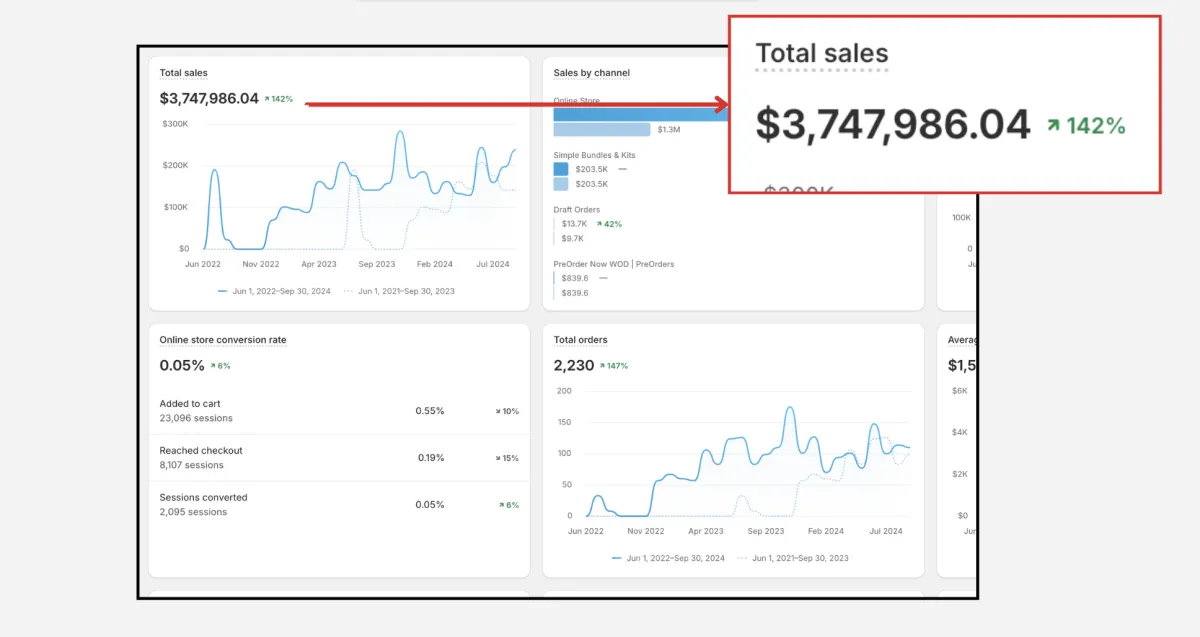1200x637 pixels.
Task: Click the 0.55% Added to cart rate
Action: (x=430, y=411)
